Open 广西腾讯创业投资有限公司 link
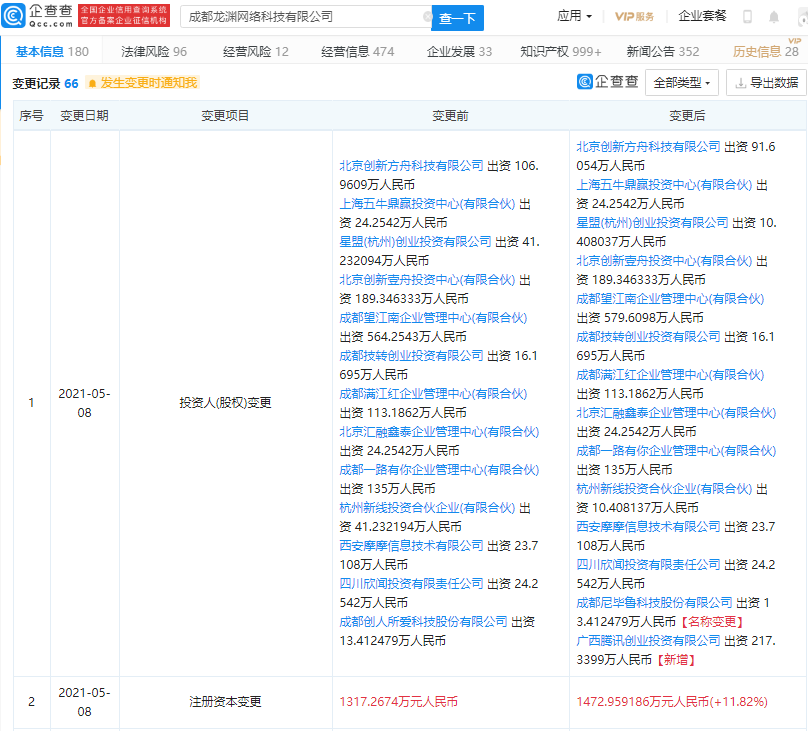 pyautogui.click(x=648, y=640)
